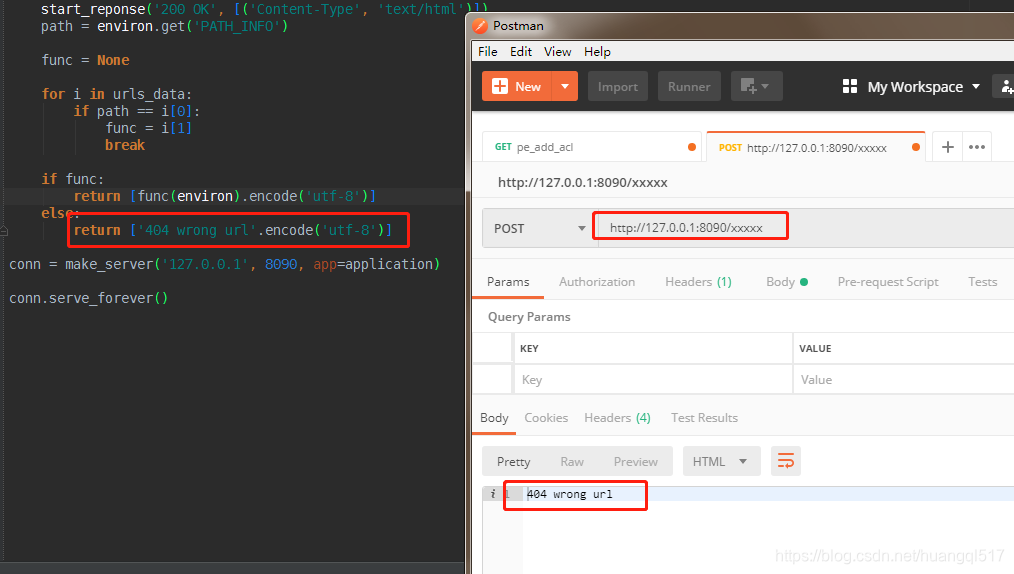Viewport: 1014px width, 574px height.
Task: Select the Preview response view
Action: (x=636, y=462)
